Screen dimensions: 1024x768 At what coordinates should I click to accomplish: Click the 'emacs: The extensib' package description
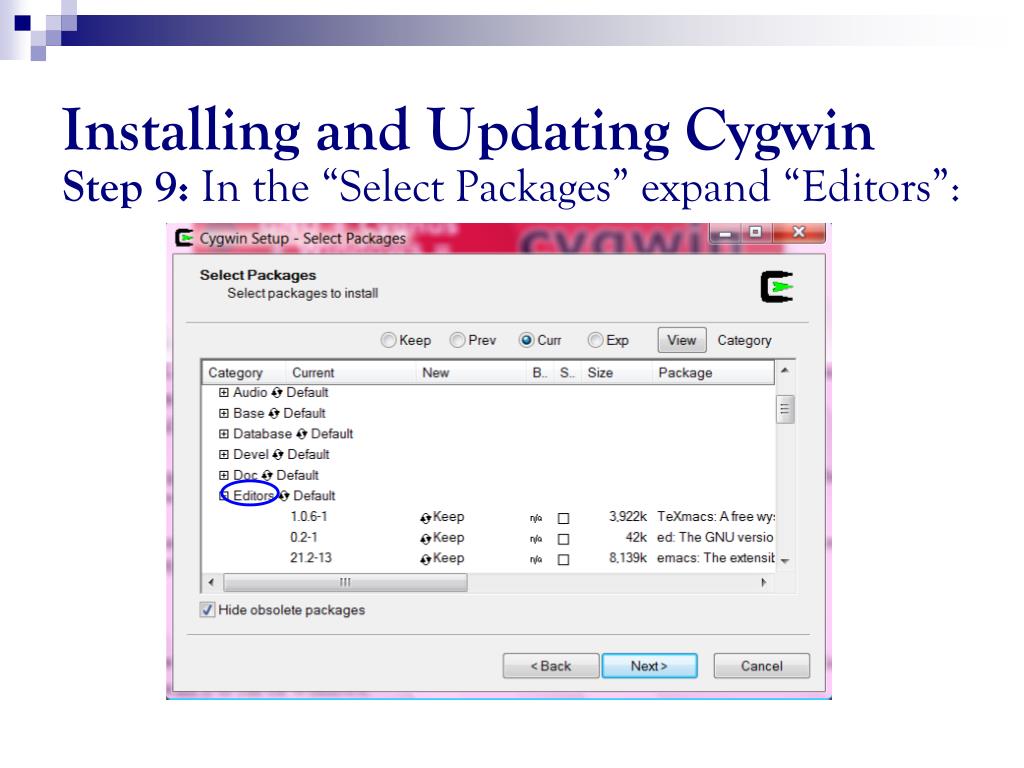point(716,558)
